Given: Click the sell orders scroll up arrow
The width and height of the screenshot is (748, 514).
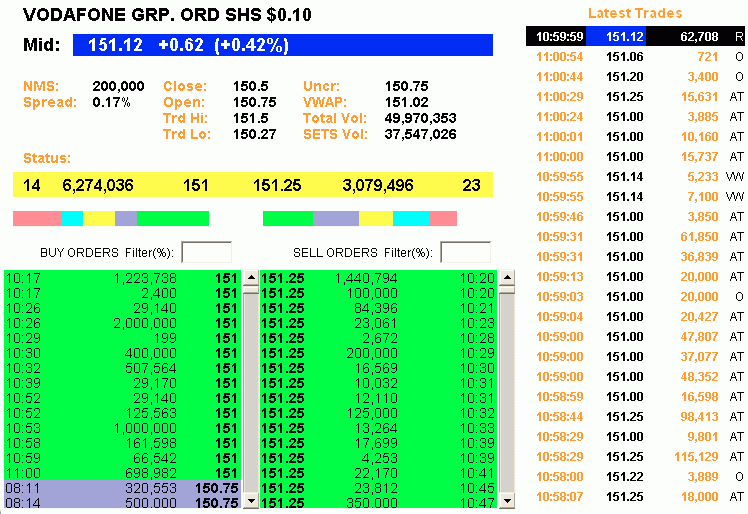Looking at the screenshot, I should [507, 277].
